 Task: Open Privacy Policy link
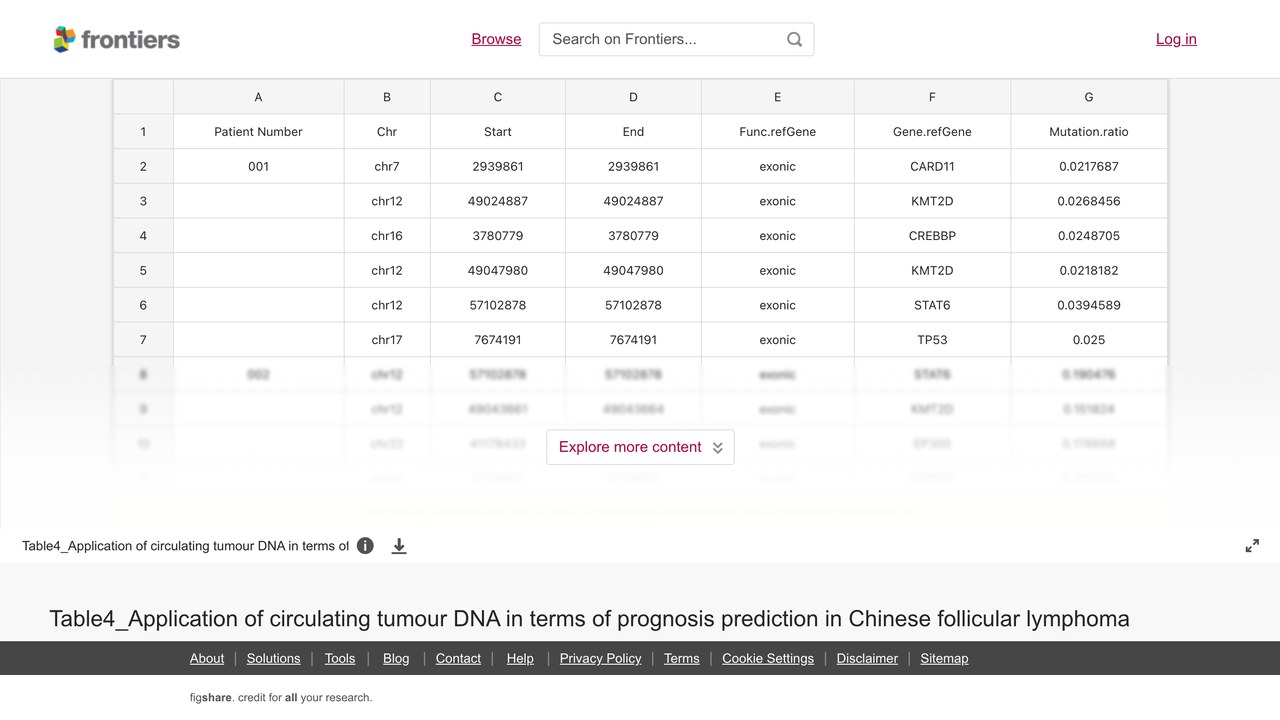coord(600,658)
